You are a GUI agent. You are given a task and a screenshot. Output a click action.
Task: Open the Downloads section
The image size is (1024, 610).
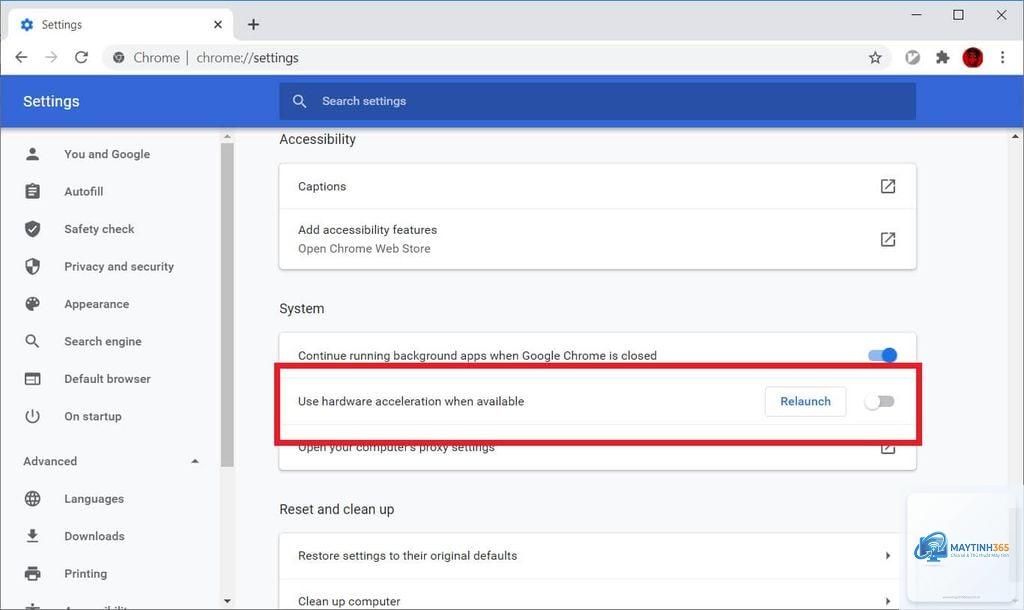pyautogui.click(x=94, y=536)
